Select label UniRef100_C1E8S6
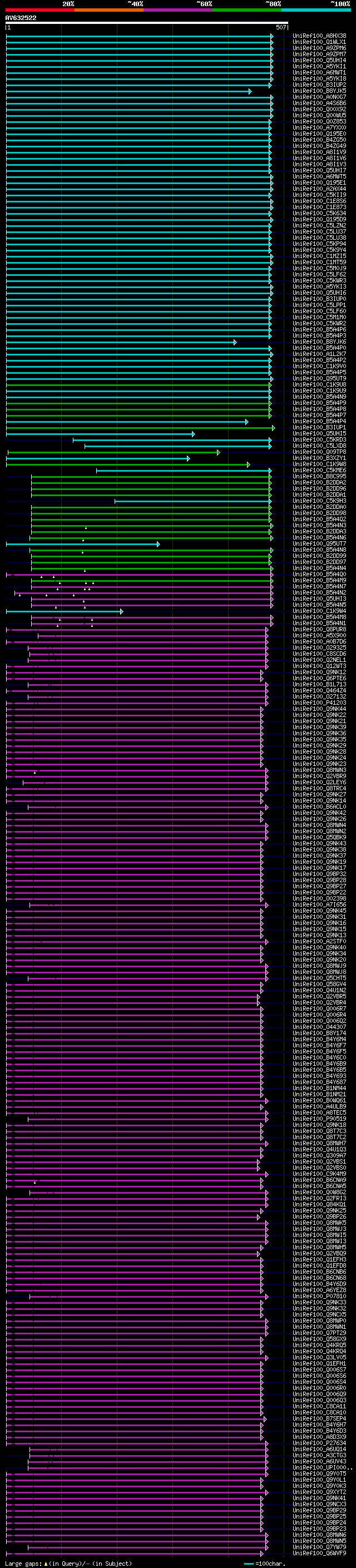356x1568 pixels. [319, 201]
